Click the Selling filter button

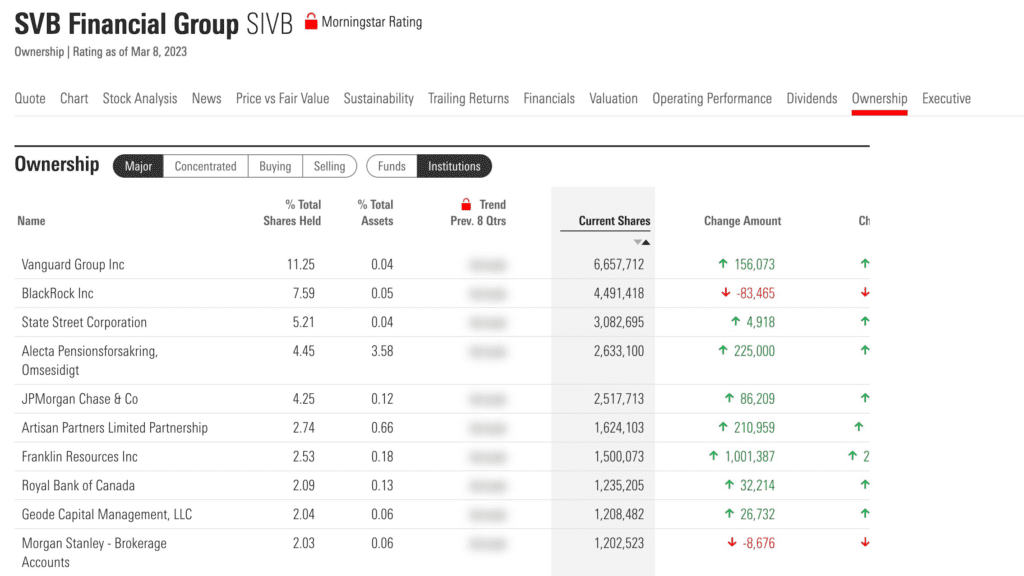click(329, 166)
